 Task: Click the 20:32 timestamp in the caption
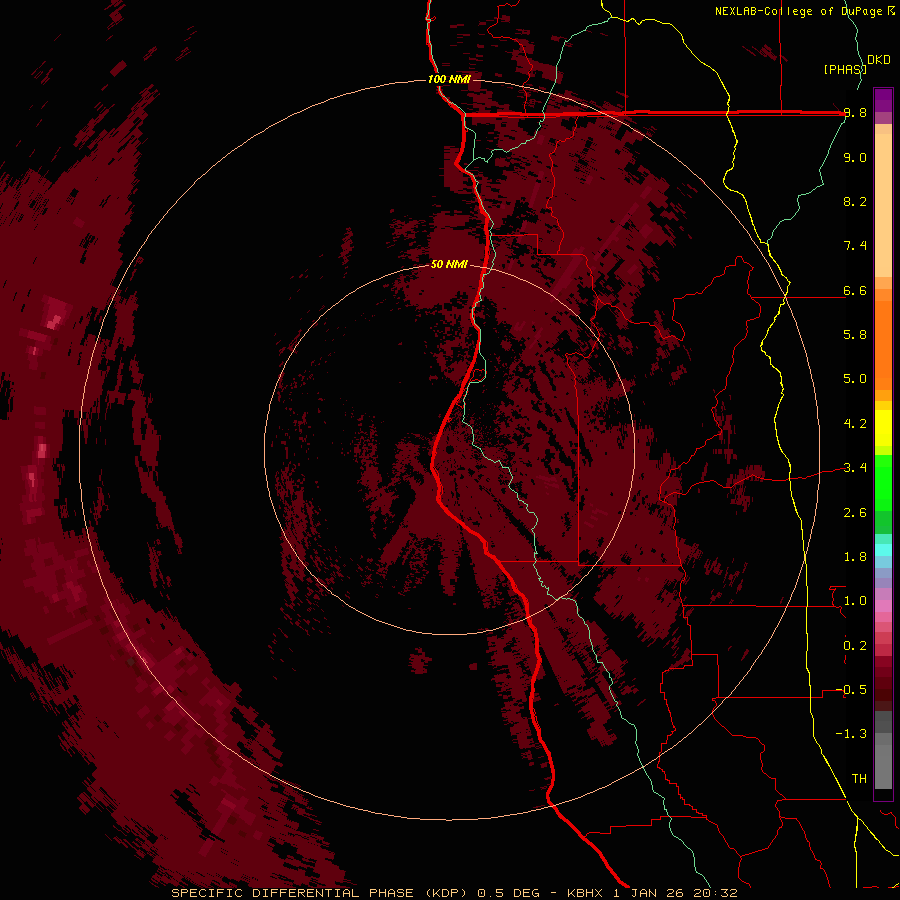coord(715,893)
